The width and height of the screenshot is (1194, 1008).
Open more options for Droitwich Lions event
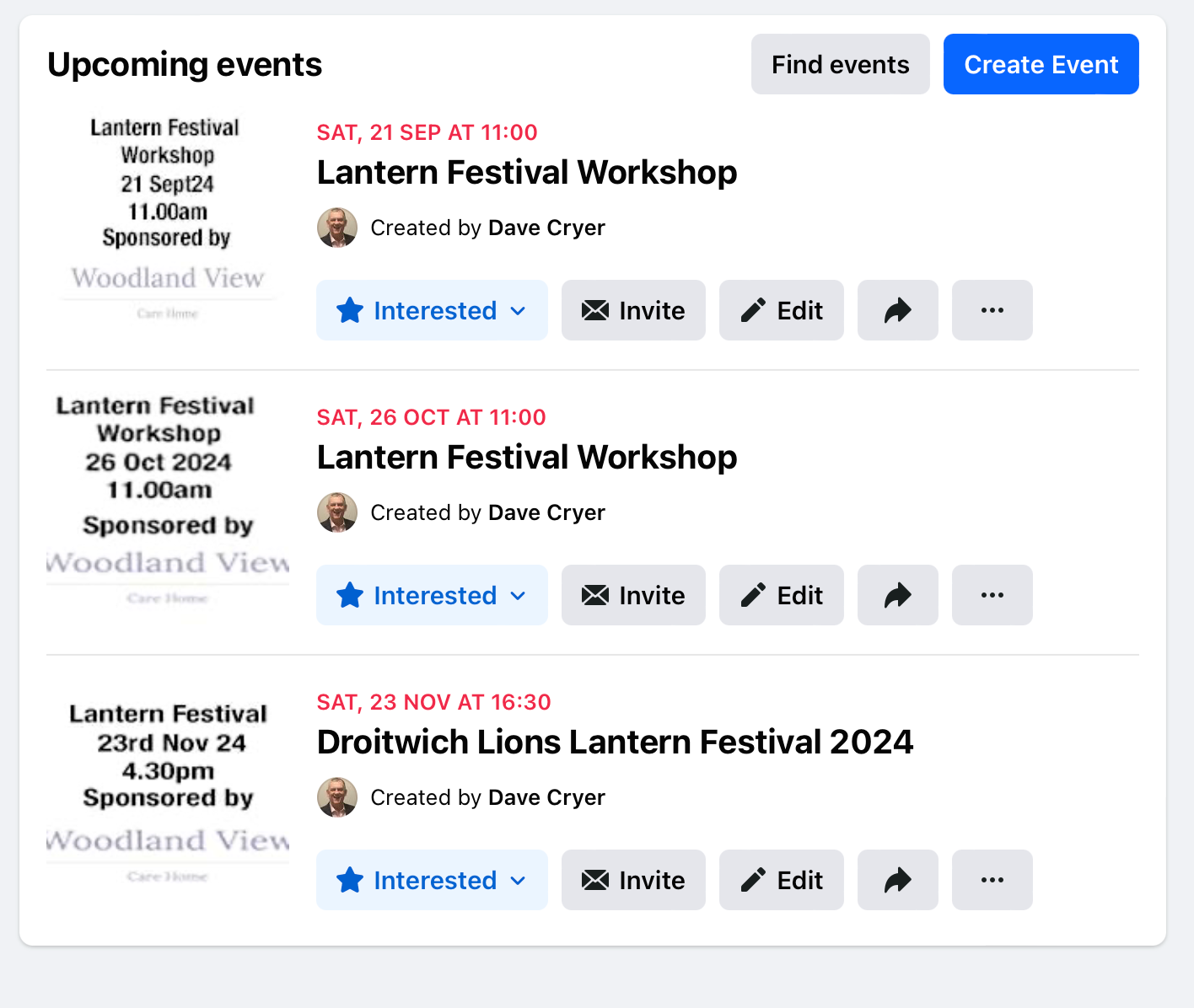coord(992,880)
